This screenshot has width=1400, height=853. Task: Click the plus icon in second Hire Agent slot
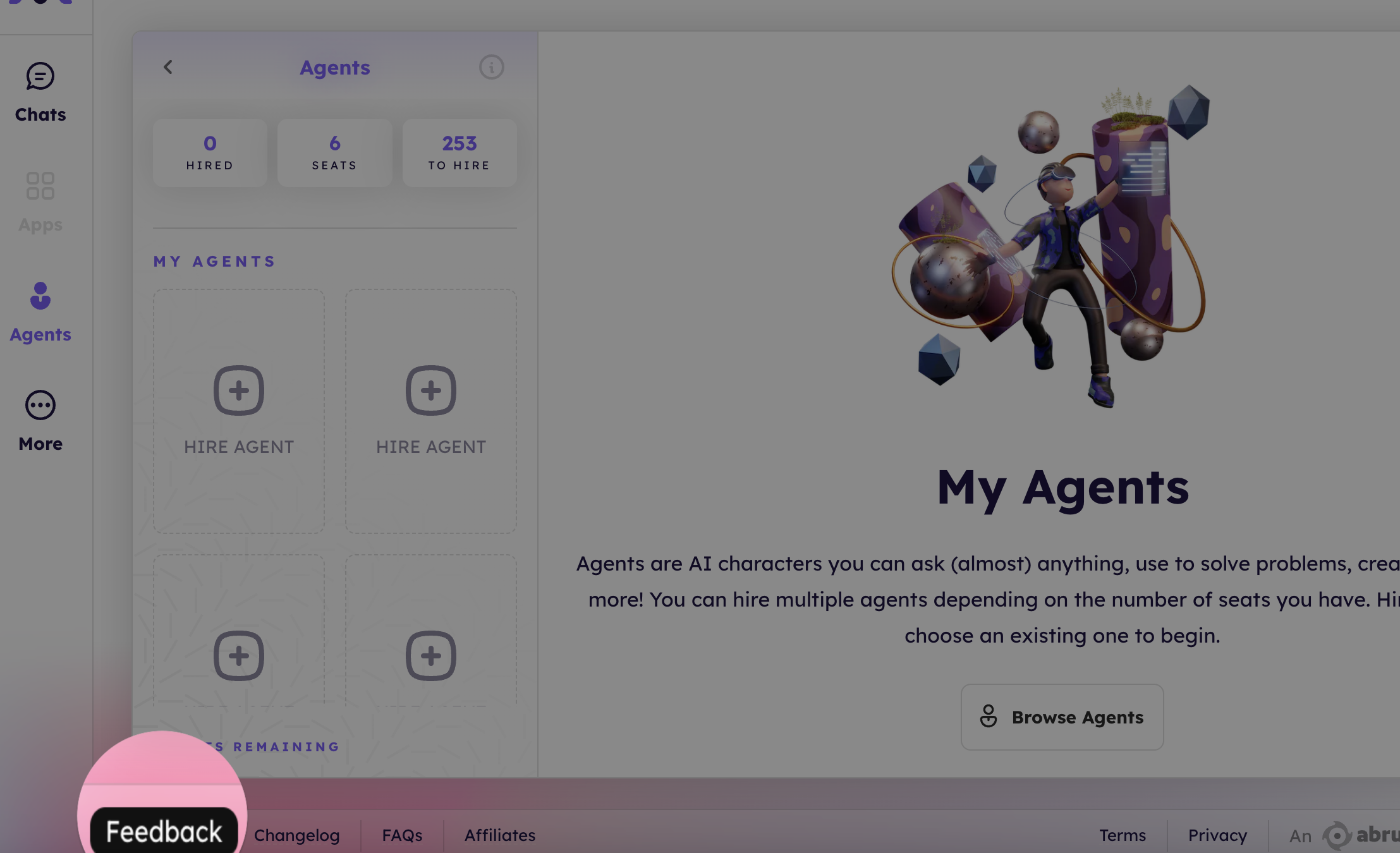coord(431,390)
